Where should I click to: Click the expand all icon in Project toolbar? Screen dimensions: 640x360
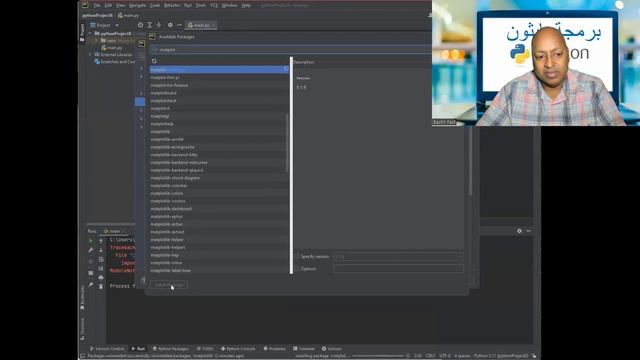click(x=150, y=25)
